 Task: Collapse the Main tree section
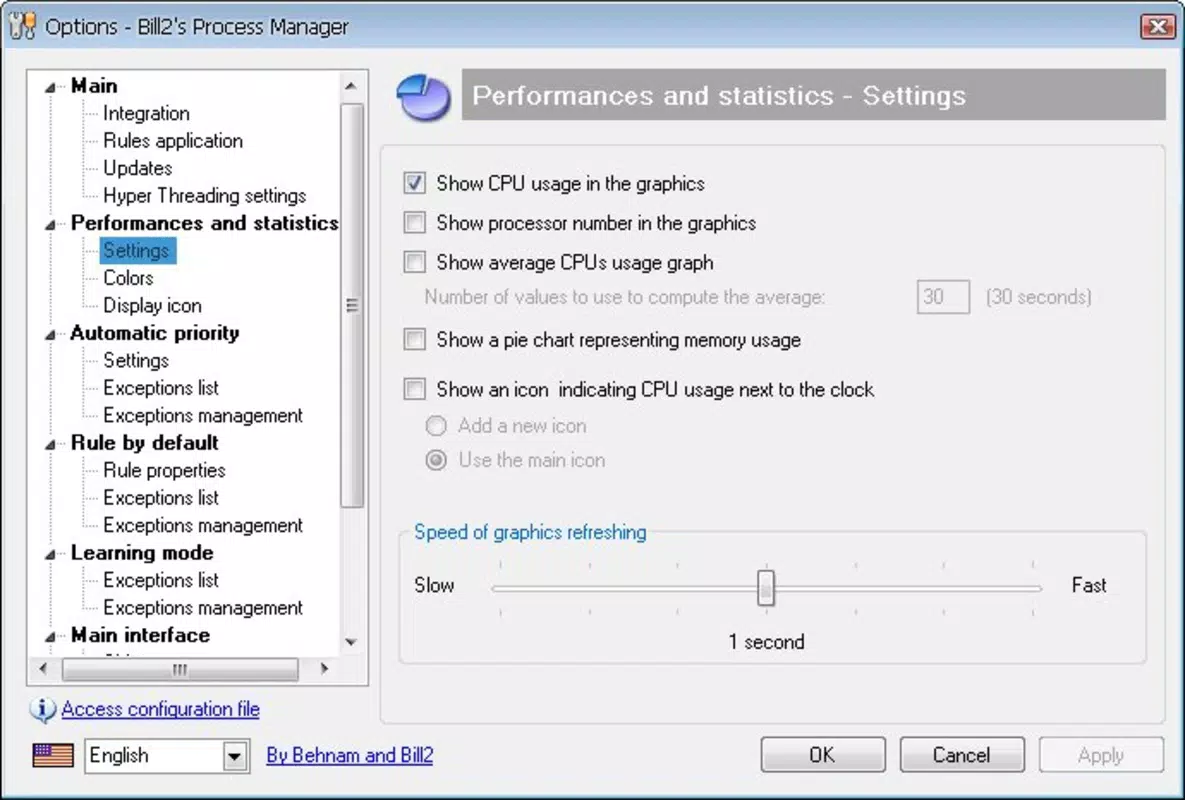pos(51,87)
